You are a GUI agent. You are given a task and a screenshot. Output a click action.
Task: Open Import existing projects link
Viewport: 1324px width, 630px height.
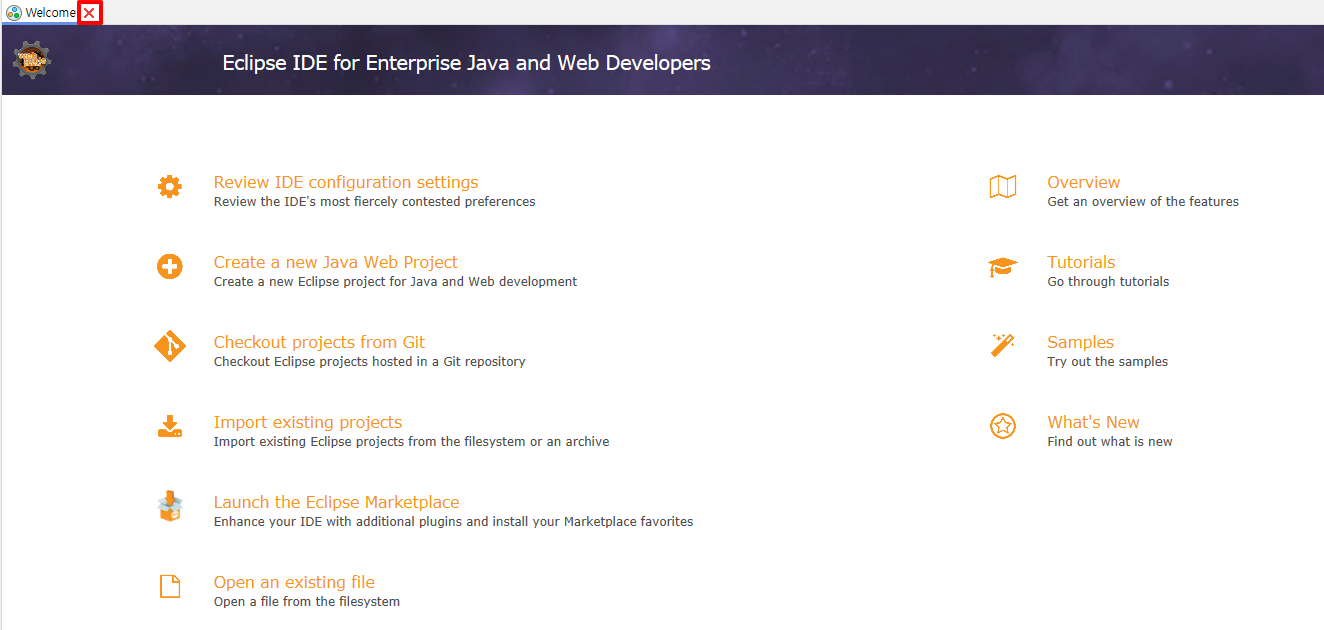coord(308,422)
